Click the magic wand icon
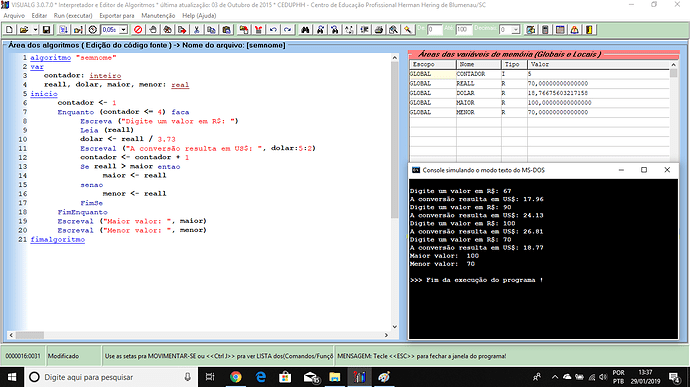 tap(408, 29)
